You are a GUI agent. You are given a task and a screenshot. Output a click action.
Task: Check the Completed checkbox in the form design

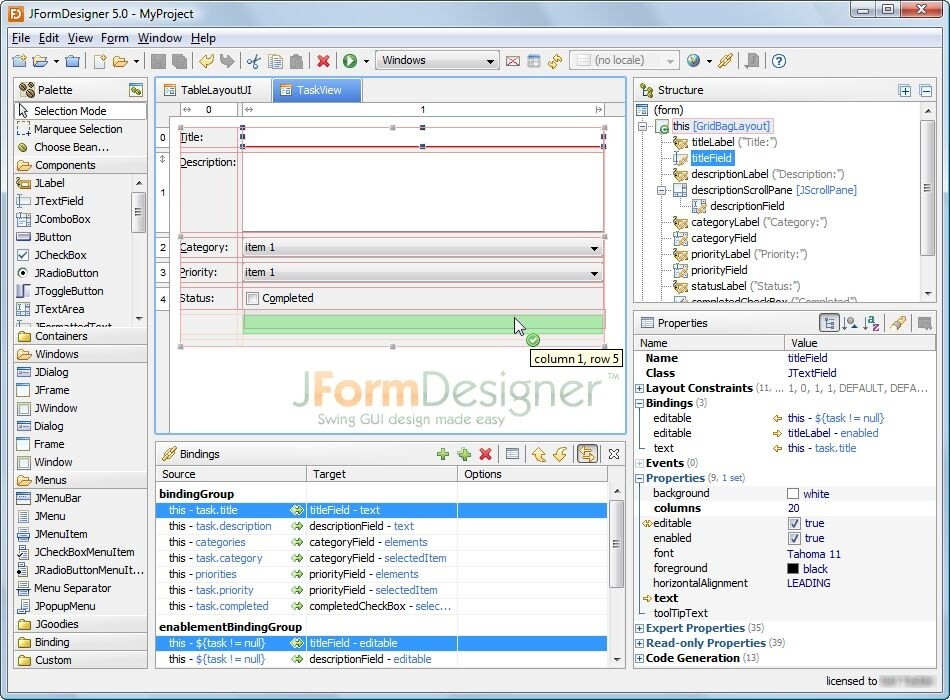point(253,298)
